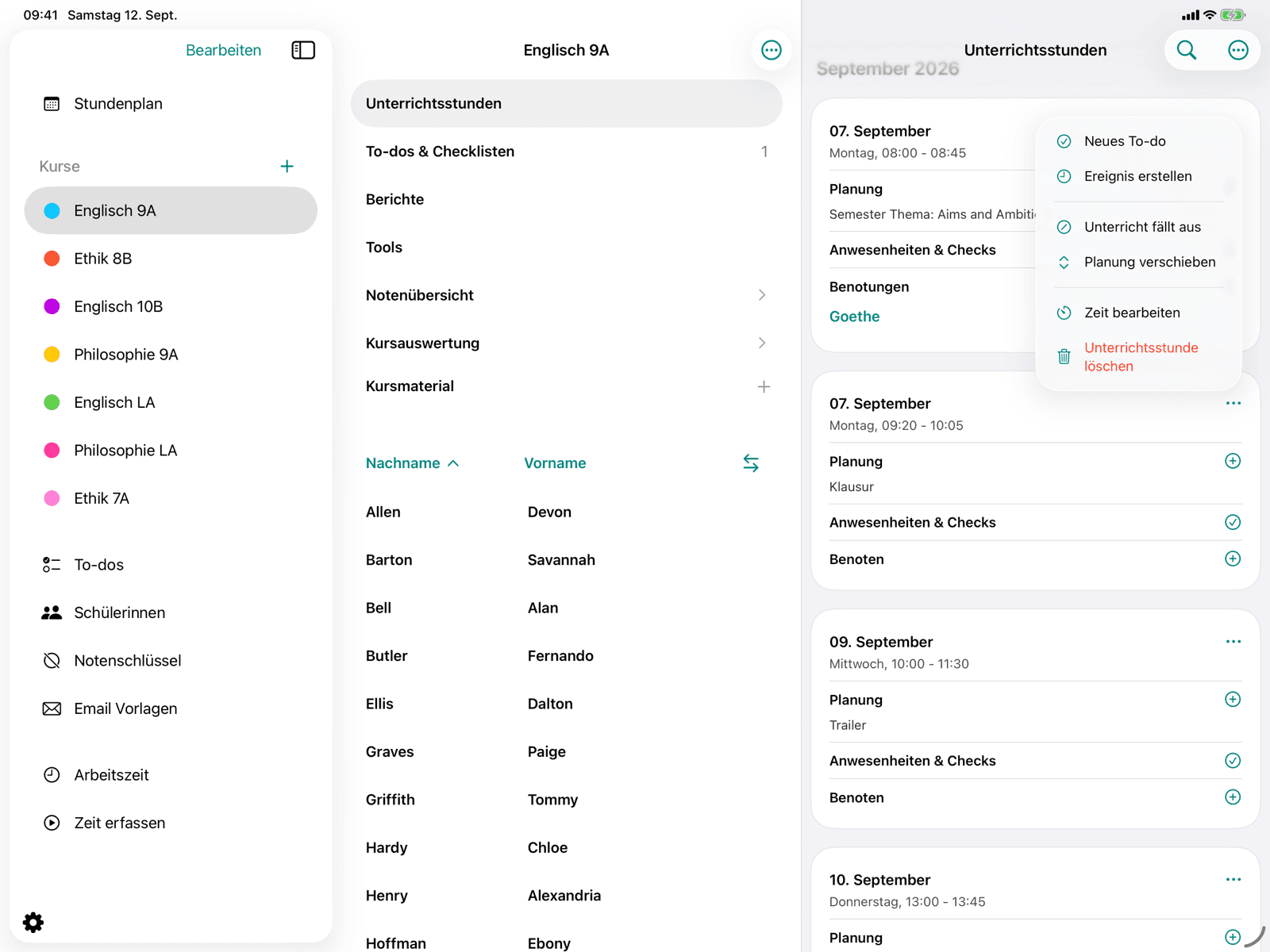
Task: Open Unterrichtsstunden more options menu
Action: pyautogui.click(x=1238, y=50)
